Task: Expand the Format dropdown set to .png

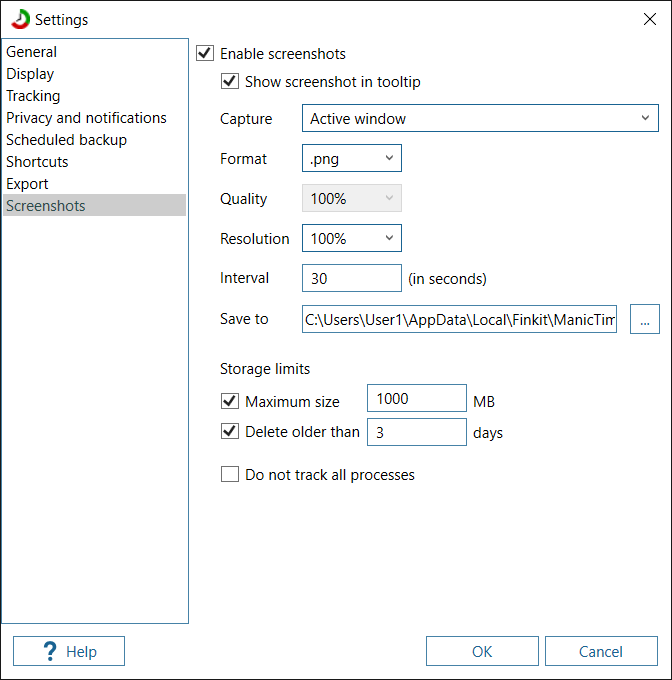Action: pos(351,159)
